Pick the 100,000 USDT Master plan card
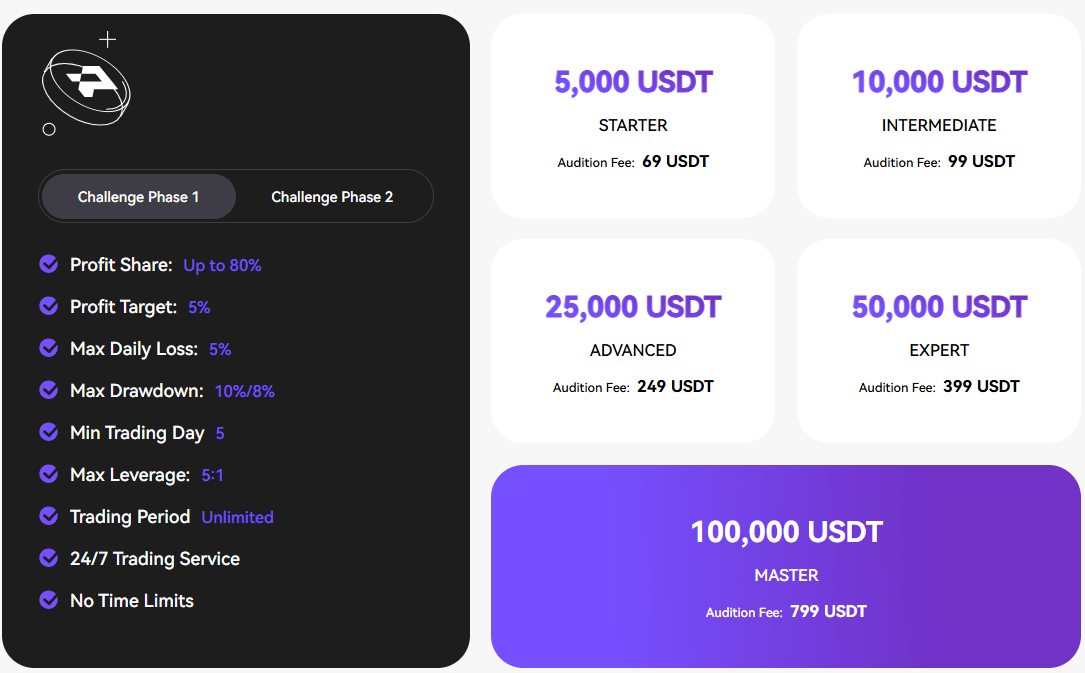1085x673 pixels. (x=786, y=566)
